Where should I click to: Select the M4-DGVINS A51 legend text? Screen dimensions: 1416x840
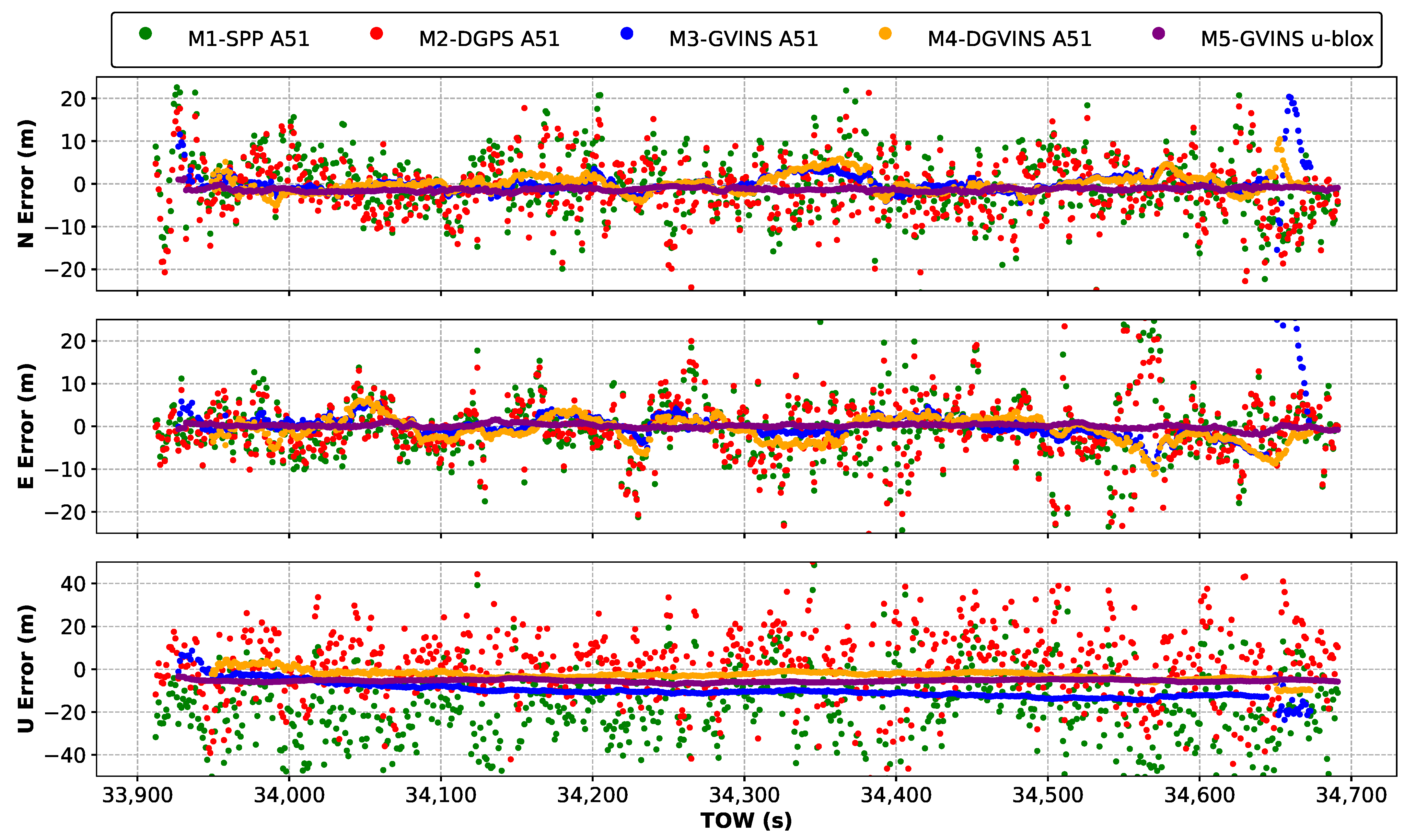(x=1009, y=39)
